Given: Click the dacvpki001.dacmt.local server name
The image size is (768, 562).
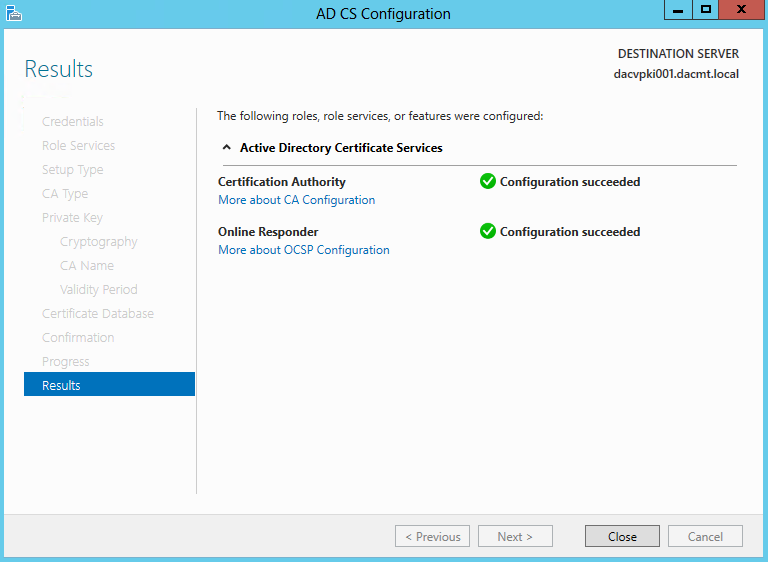Looking at the screenshot, I should pyautogui.click(x=676, y=74).
